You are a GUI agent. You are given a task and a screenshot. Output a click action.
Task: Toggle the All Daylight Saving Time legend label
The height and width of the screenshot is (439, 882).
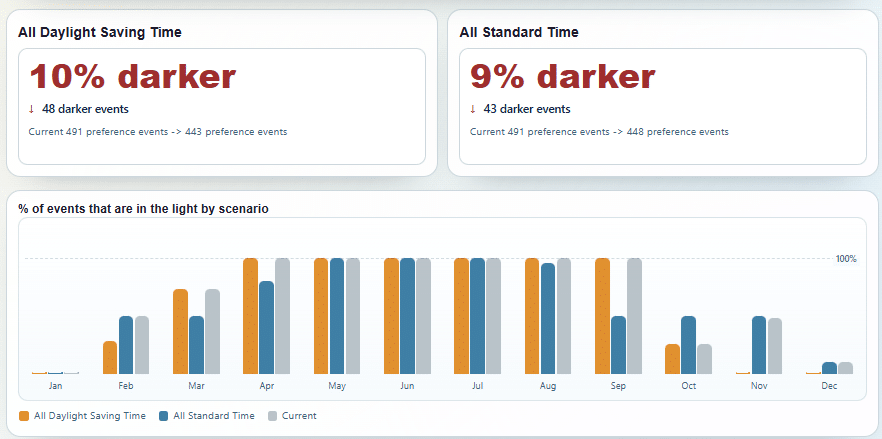pyautogui.click(x=89, y=416)
